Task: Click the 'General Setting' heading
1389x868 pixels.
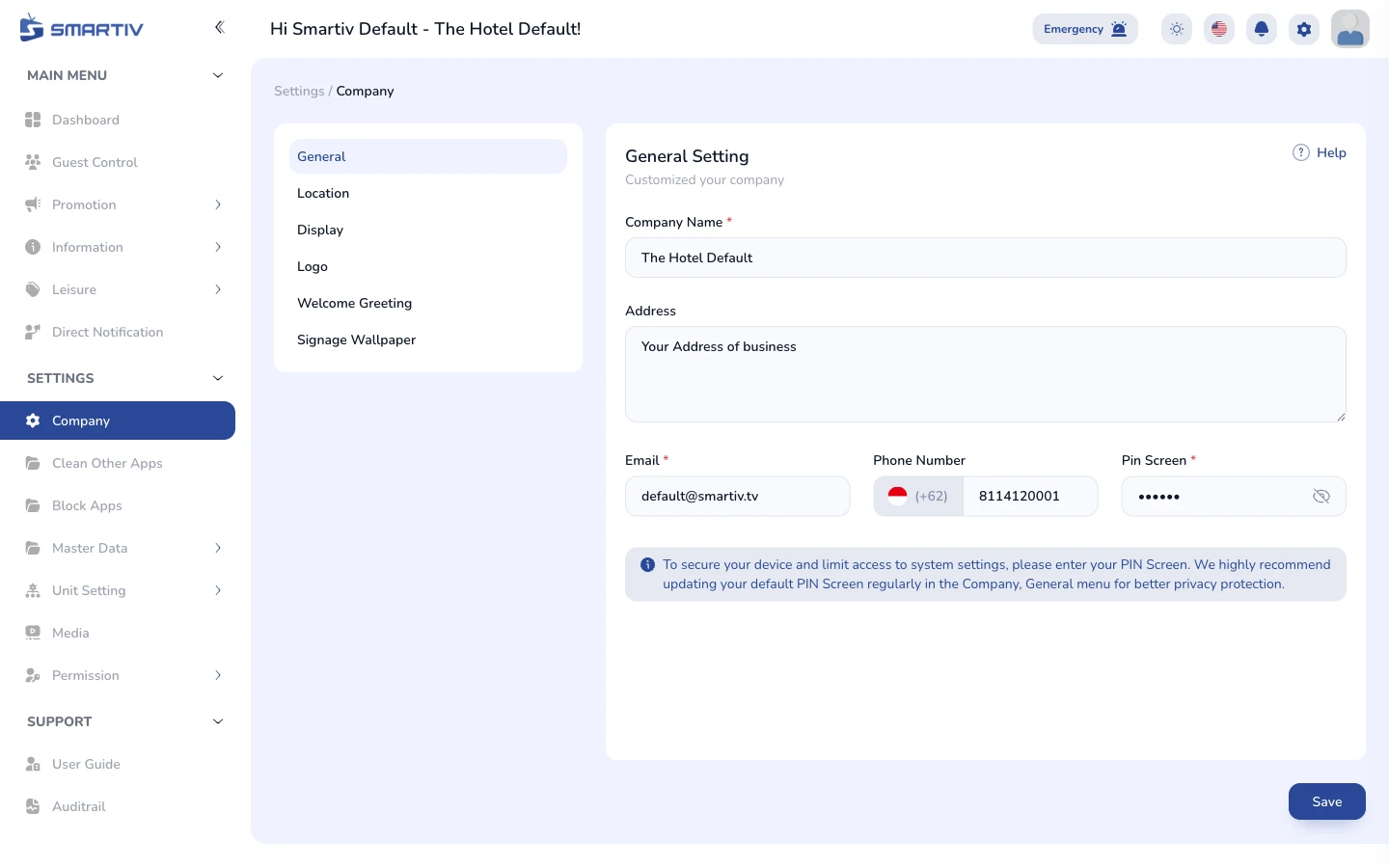Action: coord(687,156)
